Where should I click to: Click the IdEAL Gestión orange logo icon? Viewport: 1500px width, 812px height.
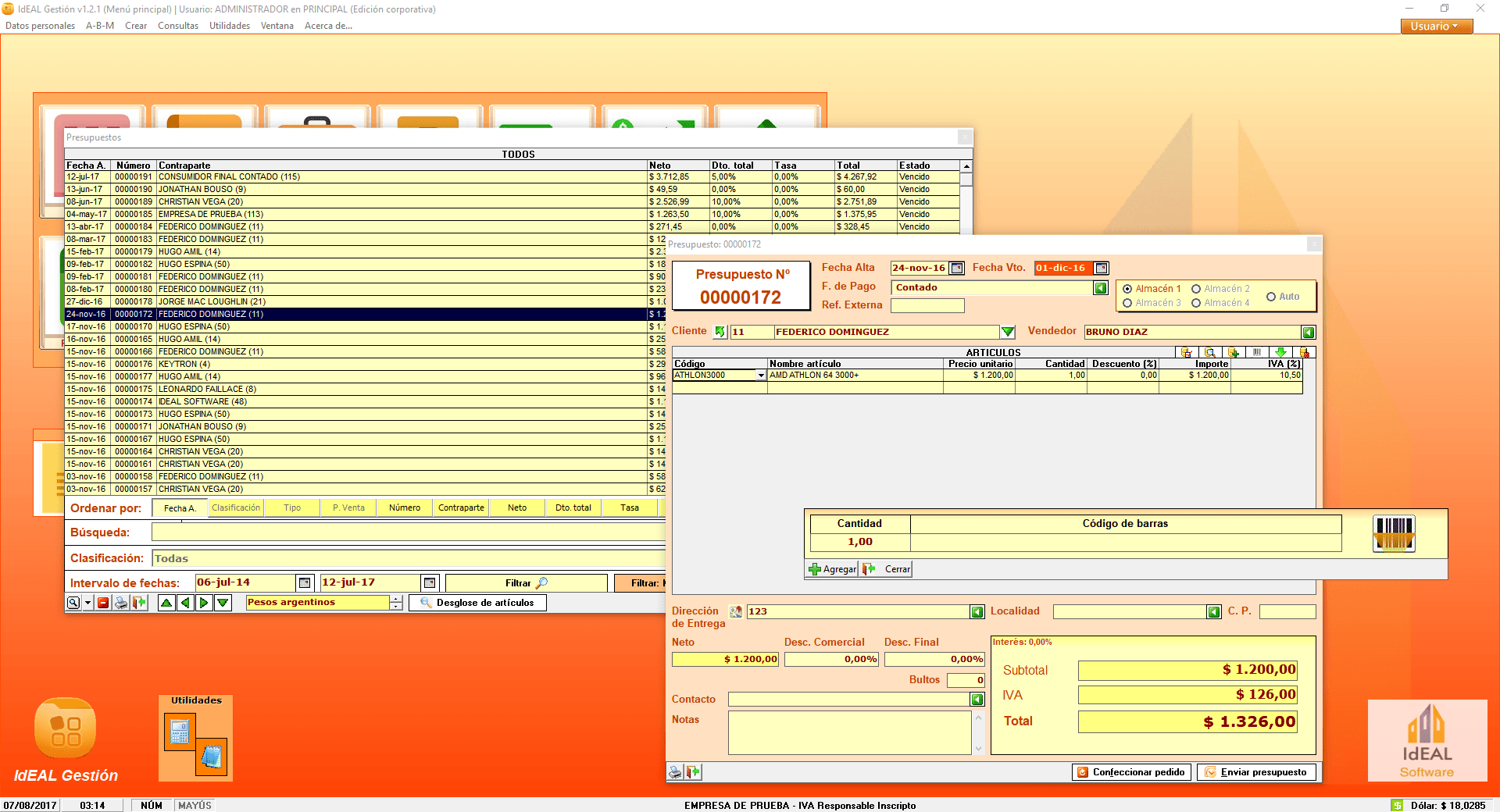[66, 728]
